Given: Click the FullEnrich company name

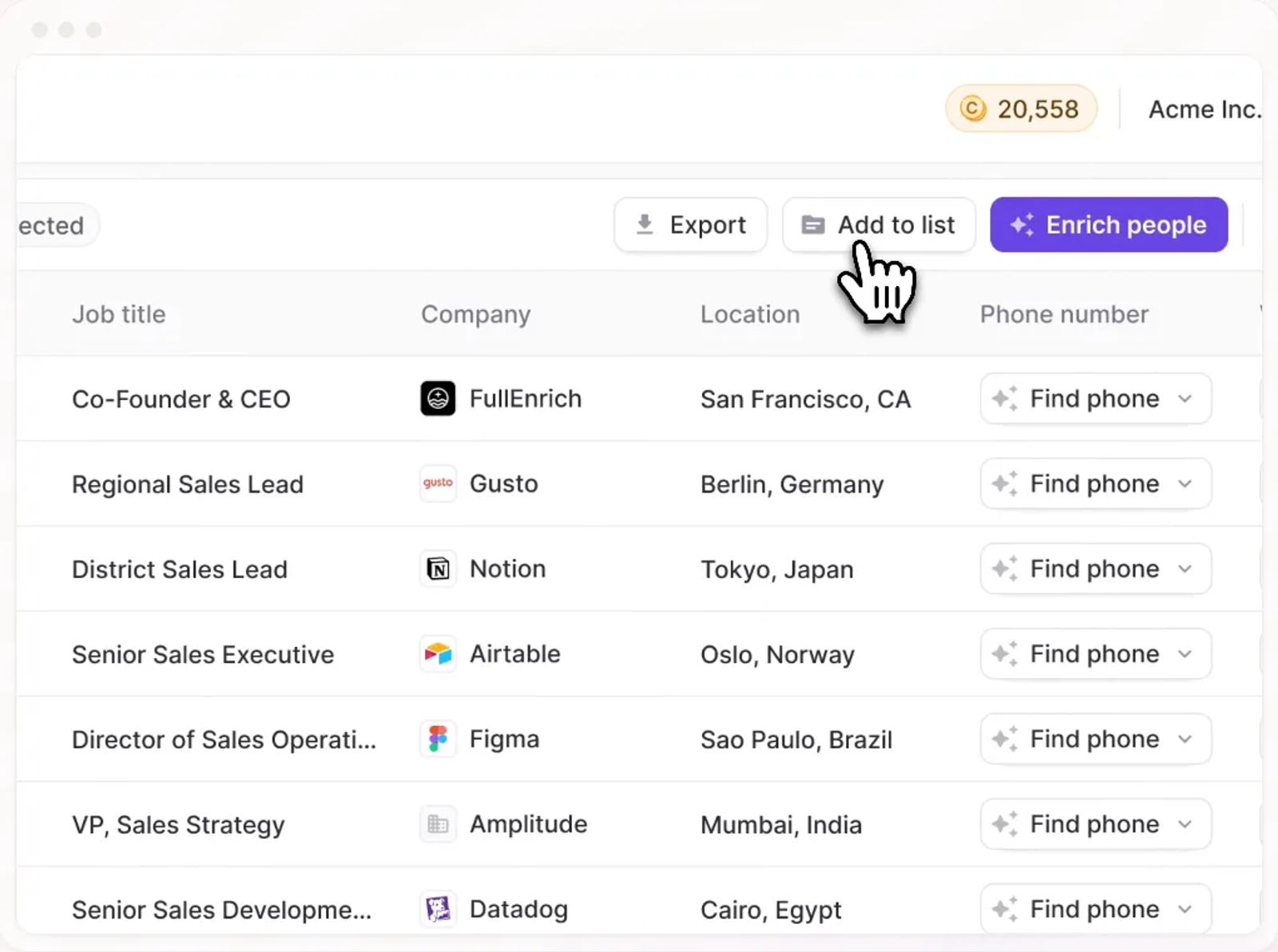Looking at the screenshot, I should 526,399.
